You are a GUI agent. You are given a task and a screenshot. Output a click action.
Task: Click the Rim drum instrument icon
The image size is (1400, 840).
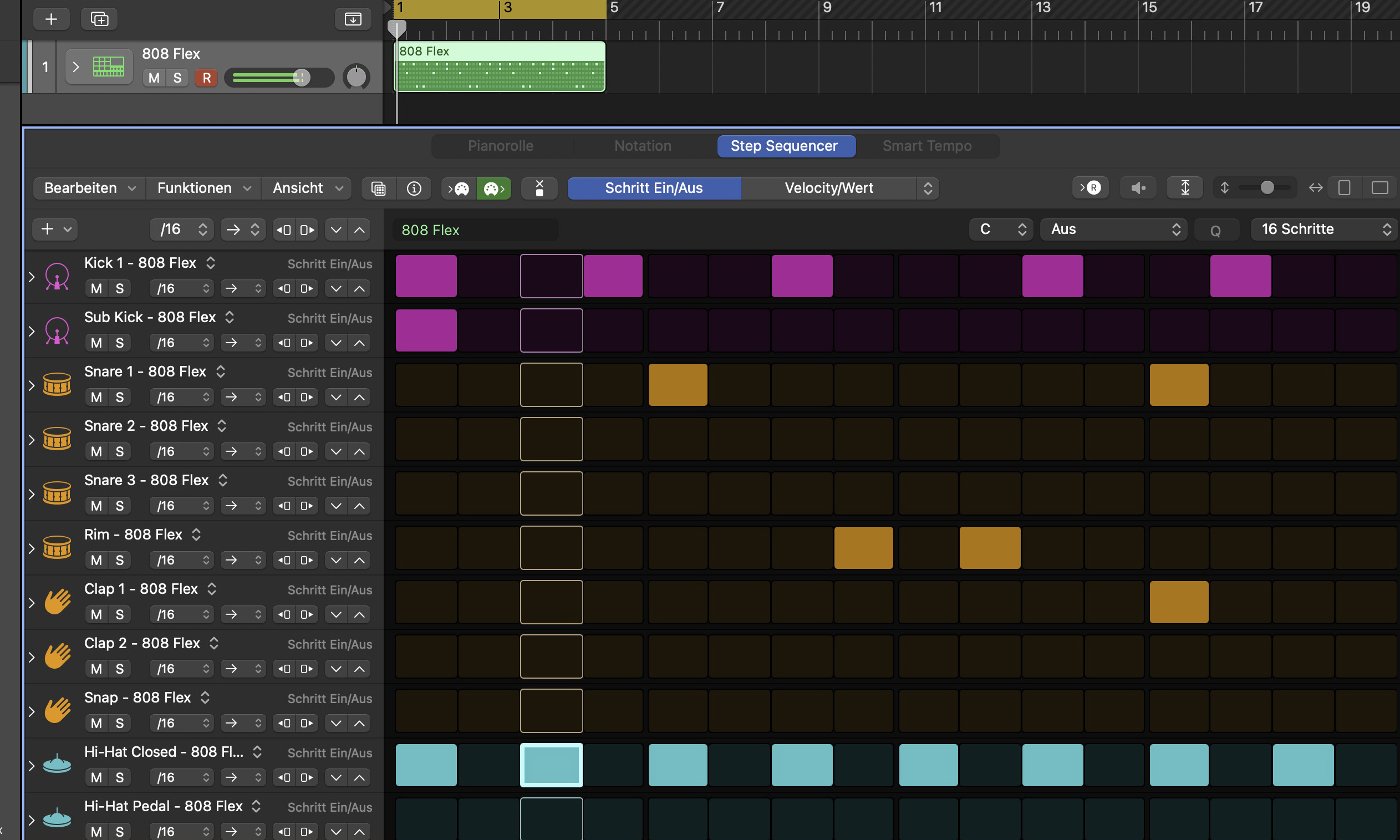tap(56, 547)
